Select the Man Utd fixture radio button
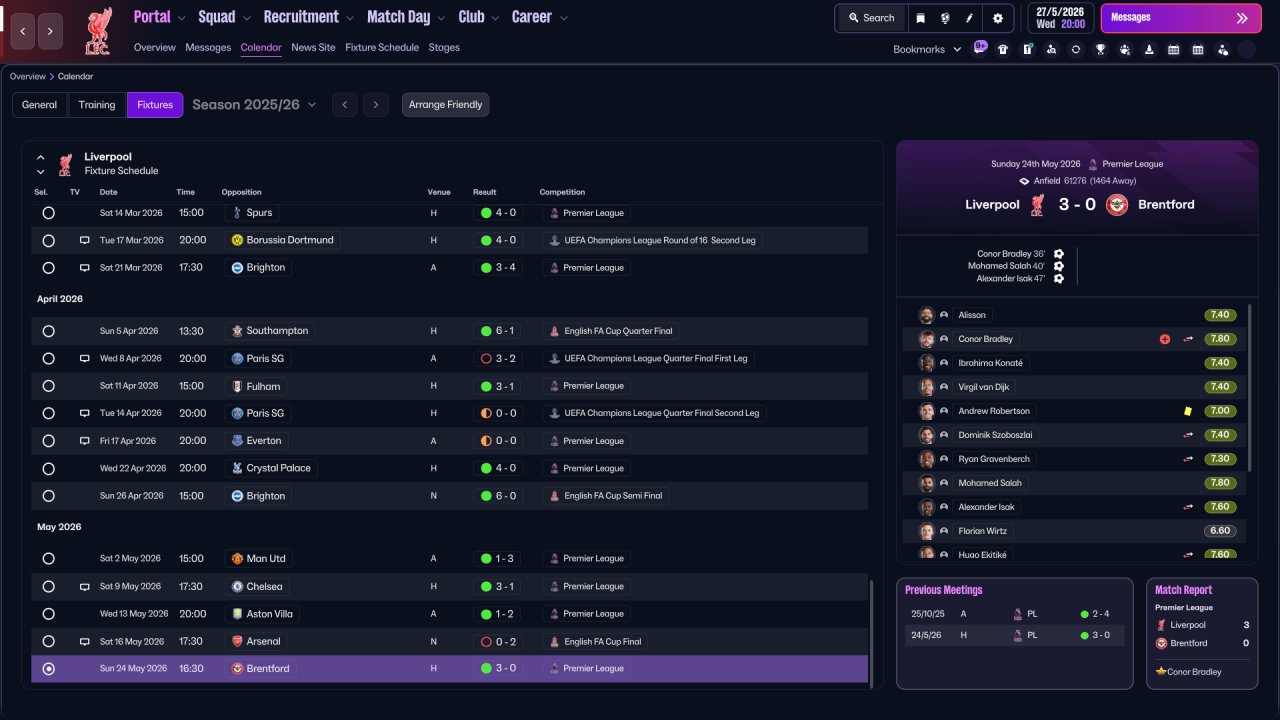This screenshot has height=720, width=1280. tap(48, 559)
